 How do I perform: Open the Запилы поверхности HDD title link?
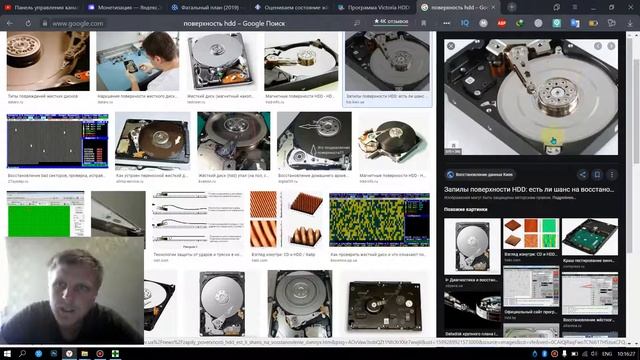529,189
